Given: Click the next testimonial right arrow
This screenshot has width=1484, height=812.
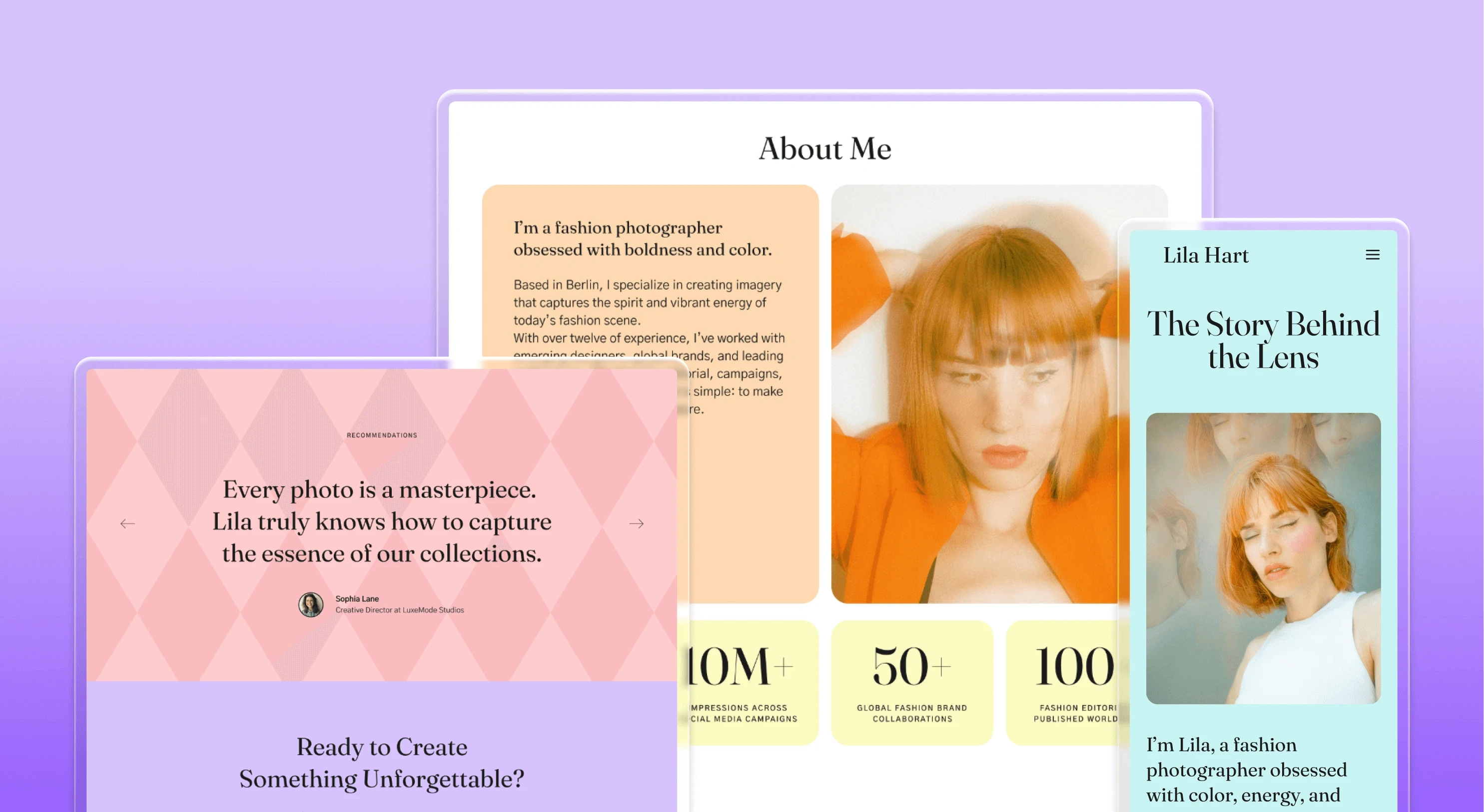Looking at the screenshot, I should click(x=636, y=523).
